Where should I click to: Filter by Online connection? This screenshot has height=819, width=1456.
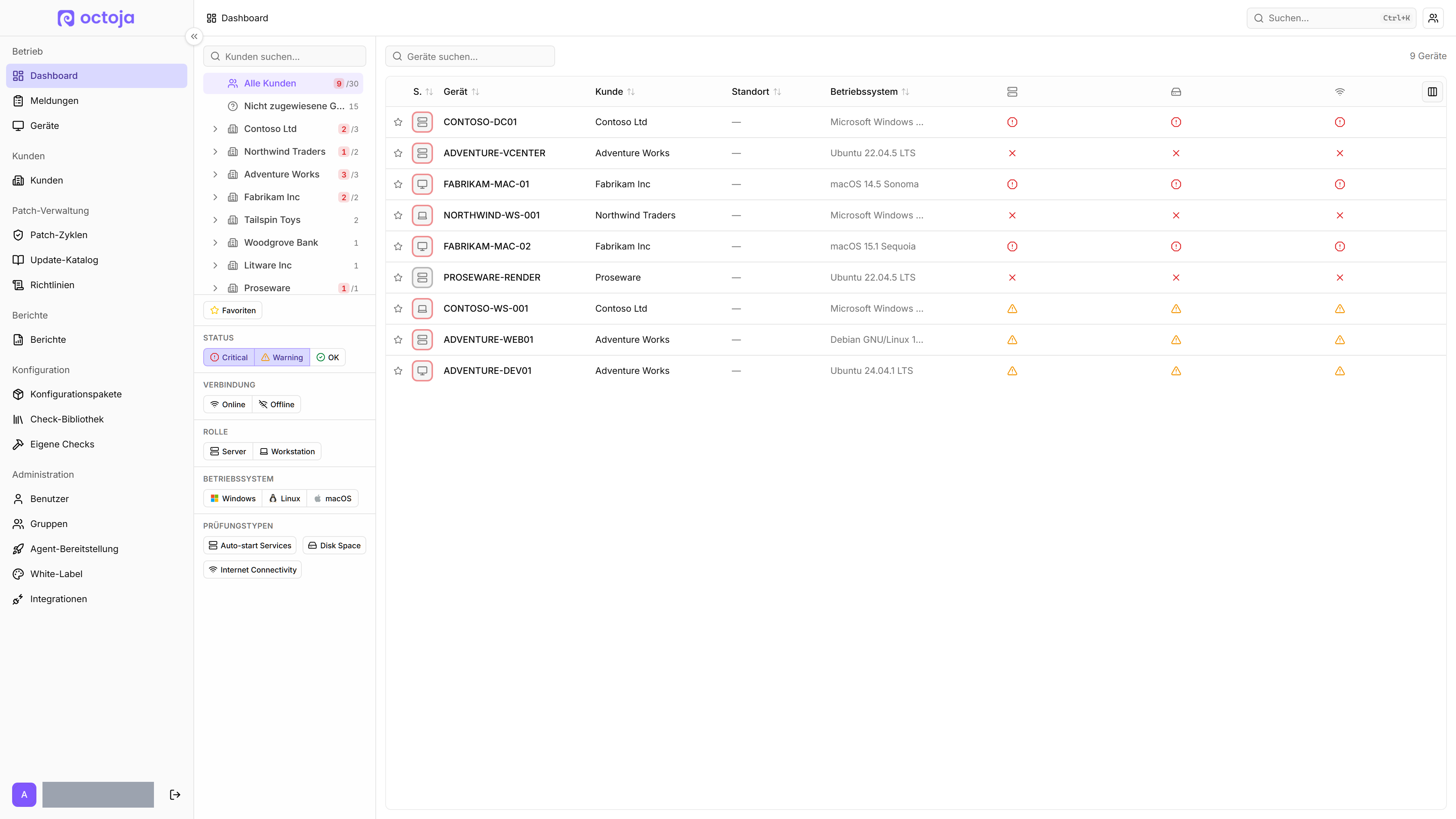click(x=228, y=404)
